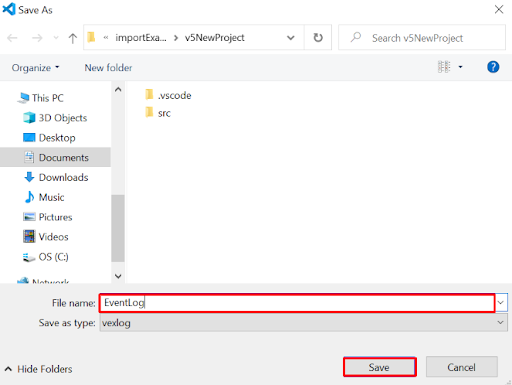Open the view options dropdown arrow
Image resolution: width=512 pixels, height=385 pixels.
pos(460,67)
